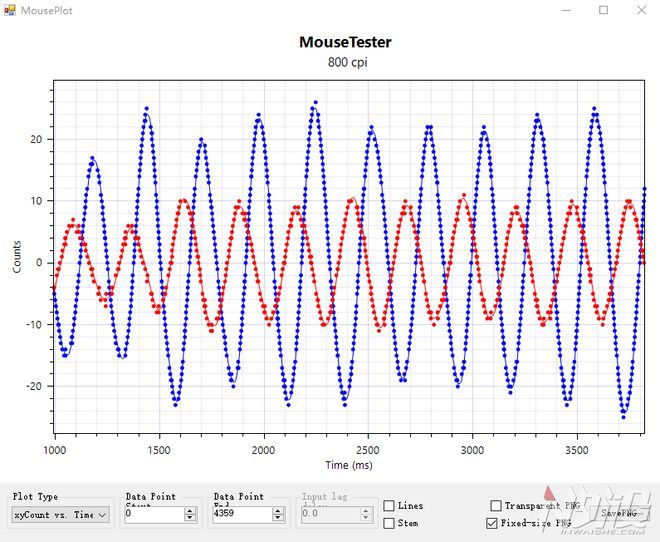Click the SavePNG button
Screen dimensions: 660x542
618,513
